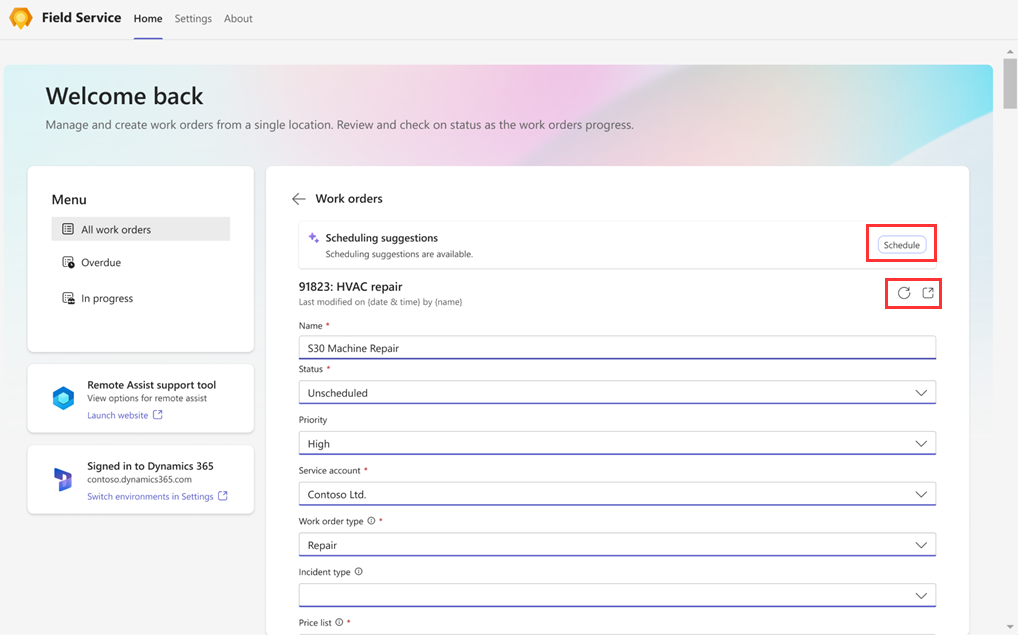Click the Switch environments external-link icon
1018x635 pixels.
[223, 496]
